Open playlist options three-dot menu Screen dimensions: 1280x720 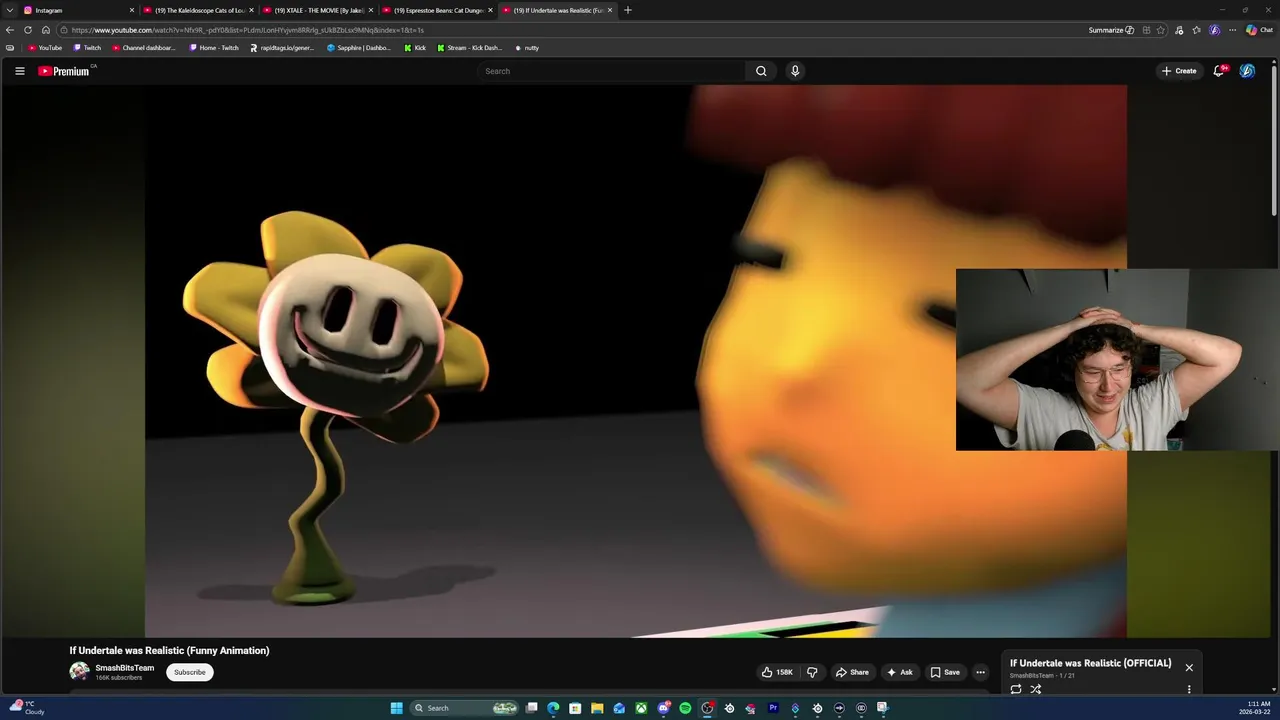coord(1189,689)
